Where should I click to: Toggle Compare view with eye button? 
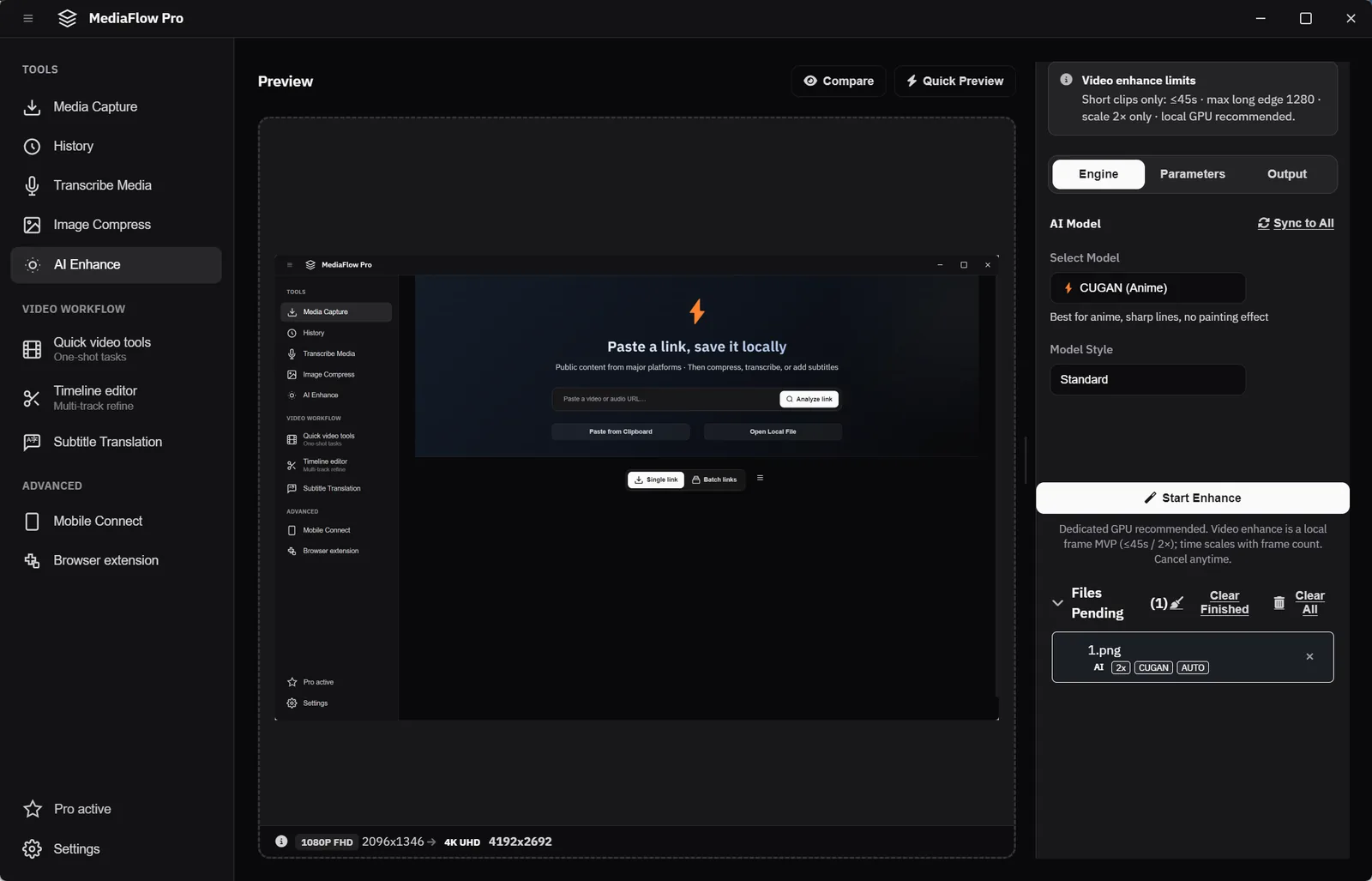point(839,81)
